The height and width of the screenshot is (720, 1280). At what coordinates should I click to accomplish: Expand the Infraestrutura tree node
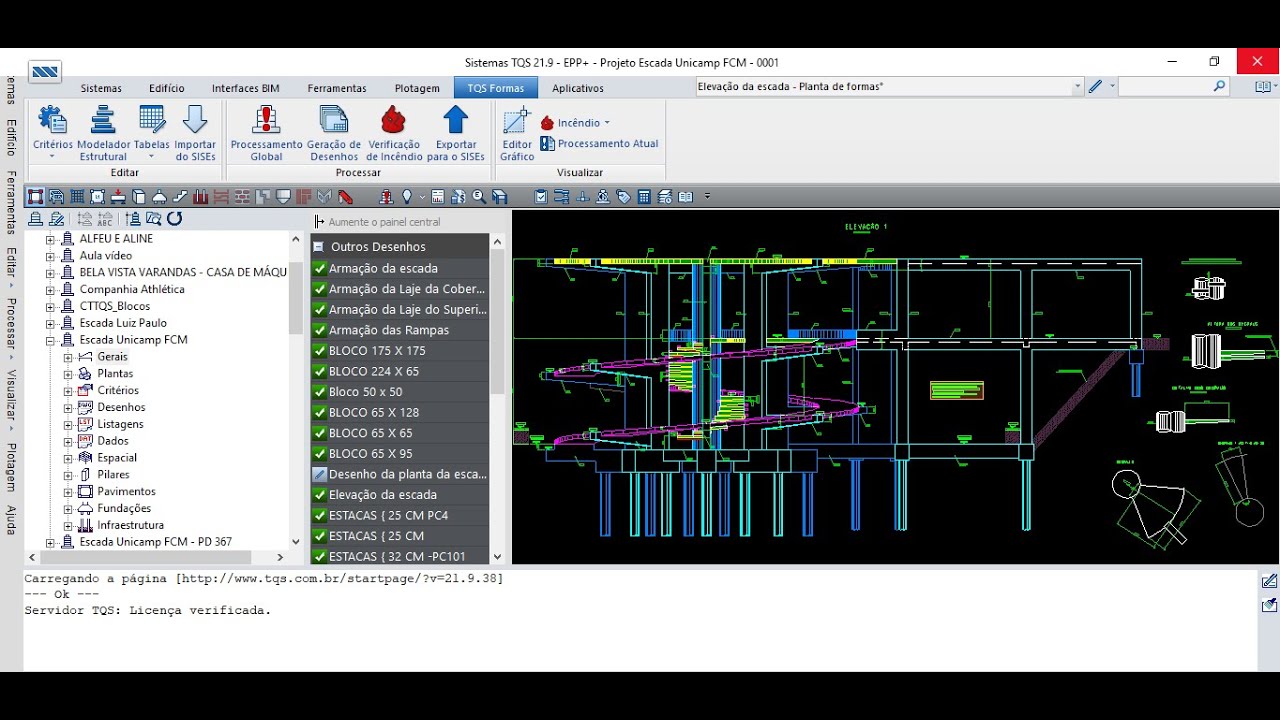(68, 525)
